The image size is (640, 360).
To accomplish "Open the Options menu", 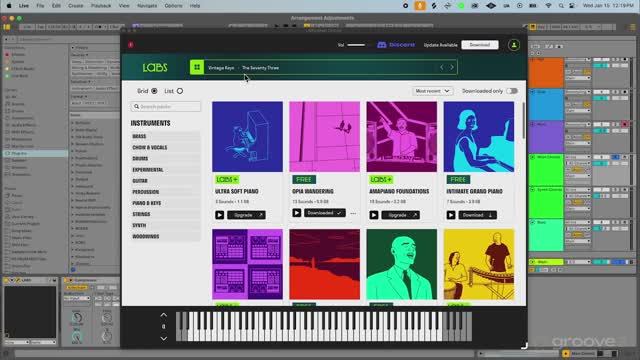I will click(173, 6).
